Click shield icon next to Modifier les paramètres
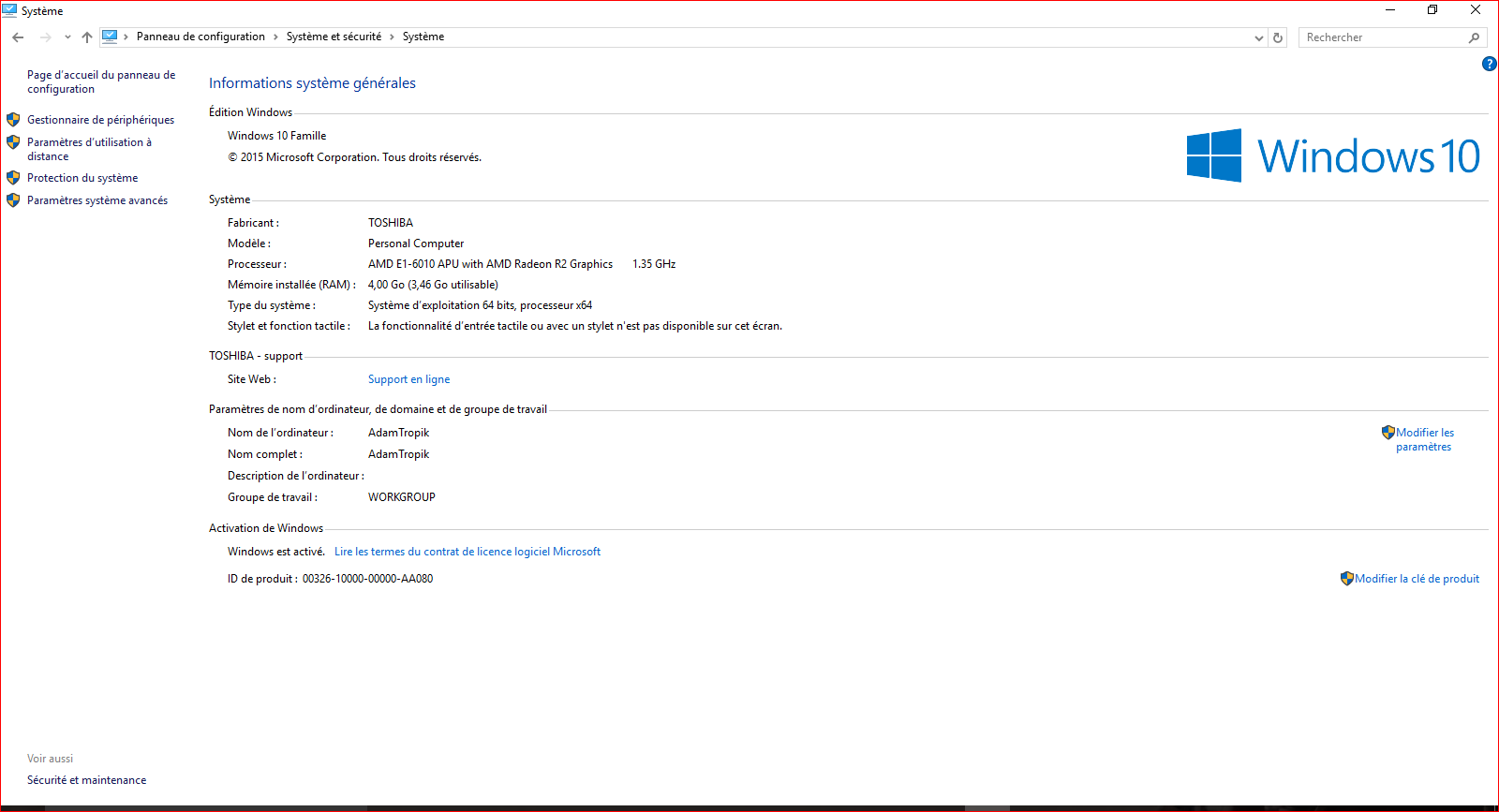The width and height of the screenshot is (1499, 812). pyautogui.click(x=1388, y=433)
